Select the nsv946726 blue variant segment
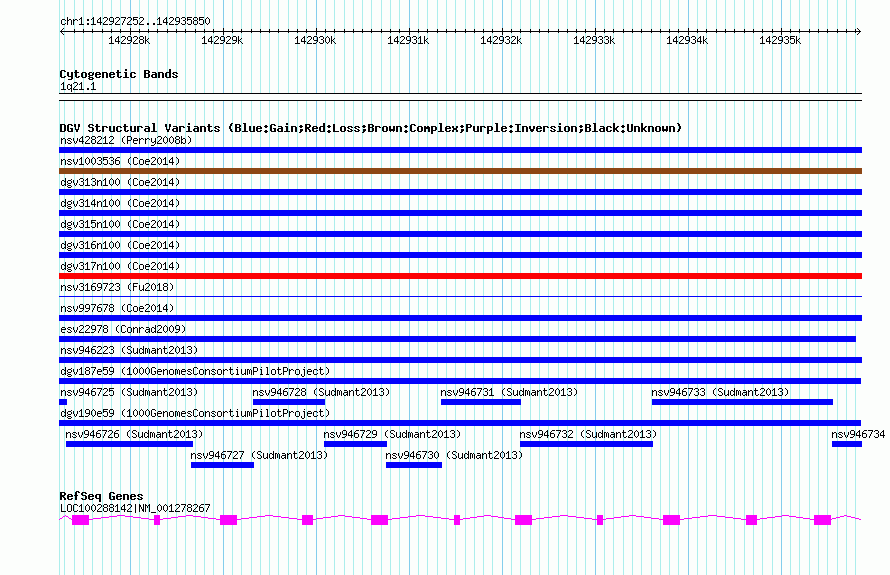Image resolution: width=890 pixels, height=575 pixels. click(129, 444)
